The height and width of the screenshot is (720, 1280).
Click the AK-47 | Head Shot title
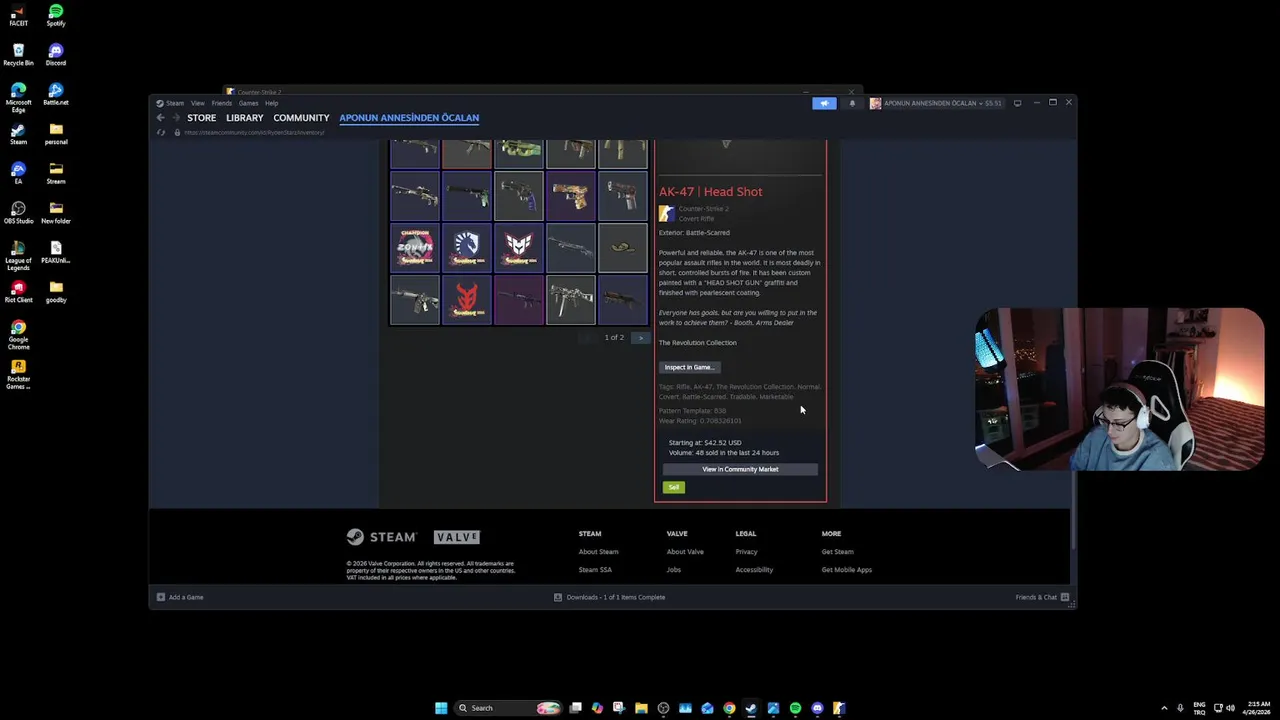[x=710, y=192]
